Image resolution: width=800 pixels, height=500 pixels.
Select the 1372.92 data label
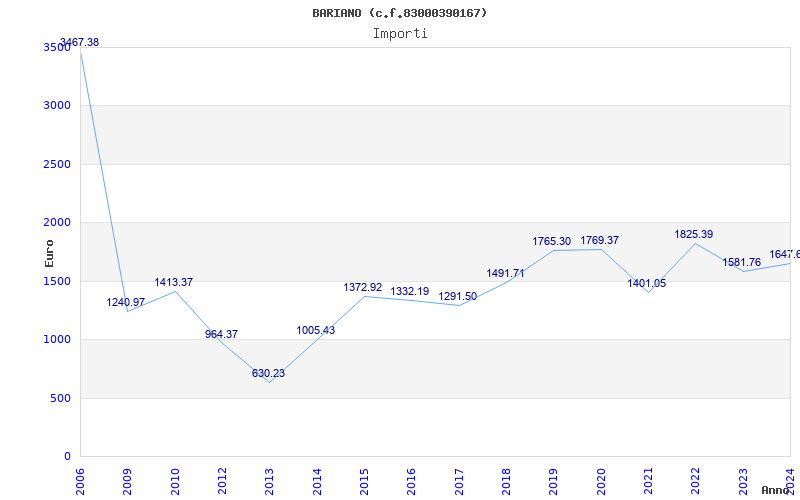coord(363,287)
